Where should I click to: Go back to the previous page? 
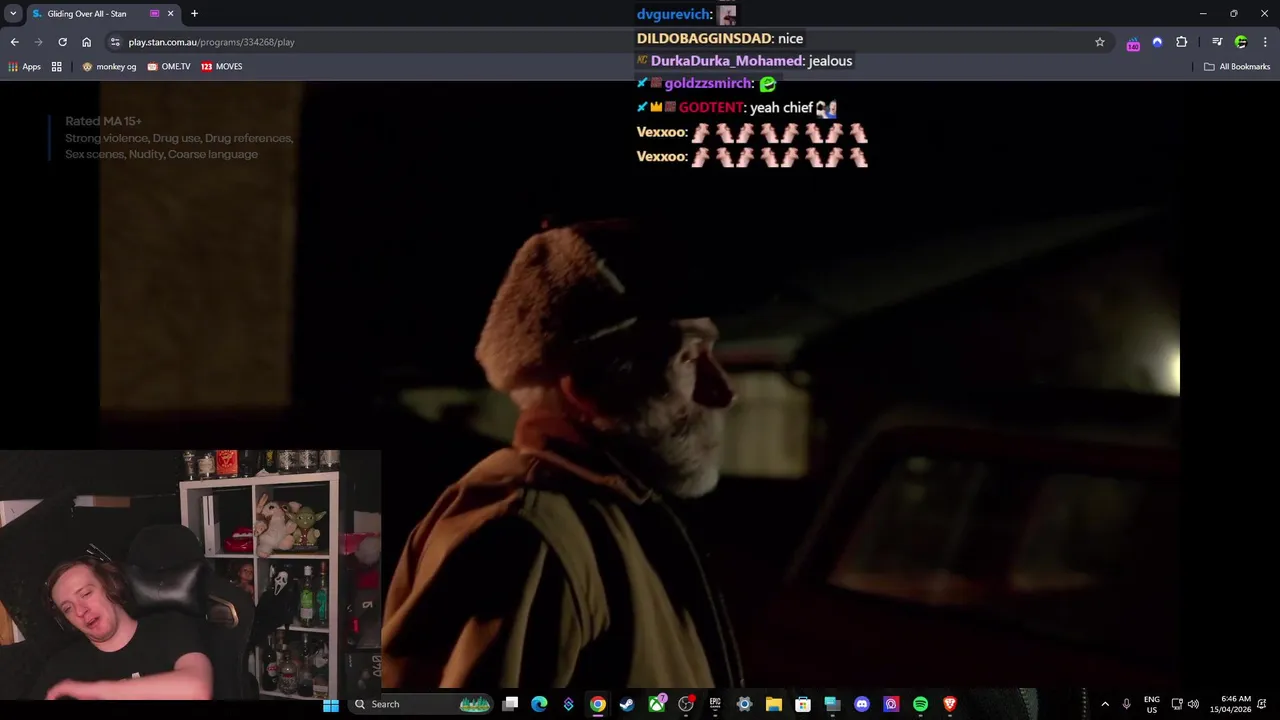14,42
